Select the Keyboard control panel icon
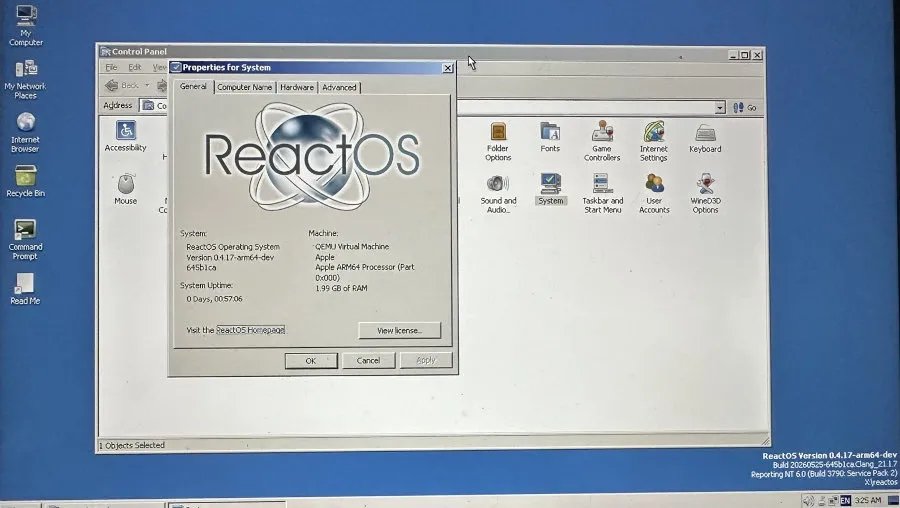Image resolution: width=900 pixels, height=508 pixels. (x=705, y=138)
